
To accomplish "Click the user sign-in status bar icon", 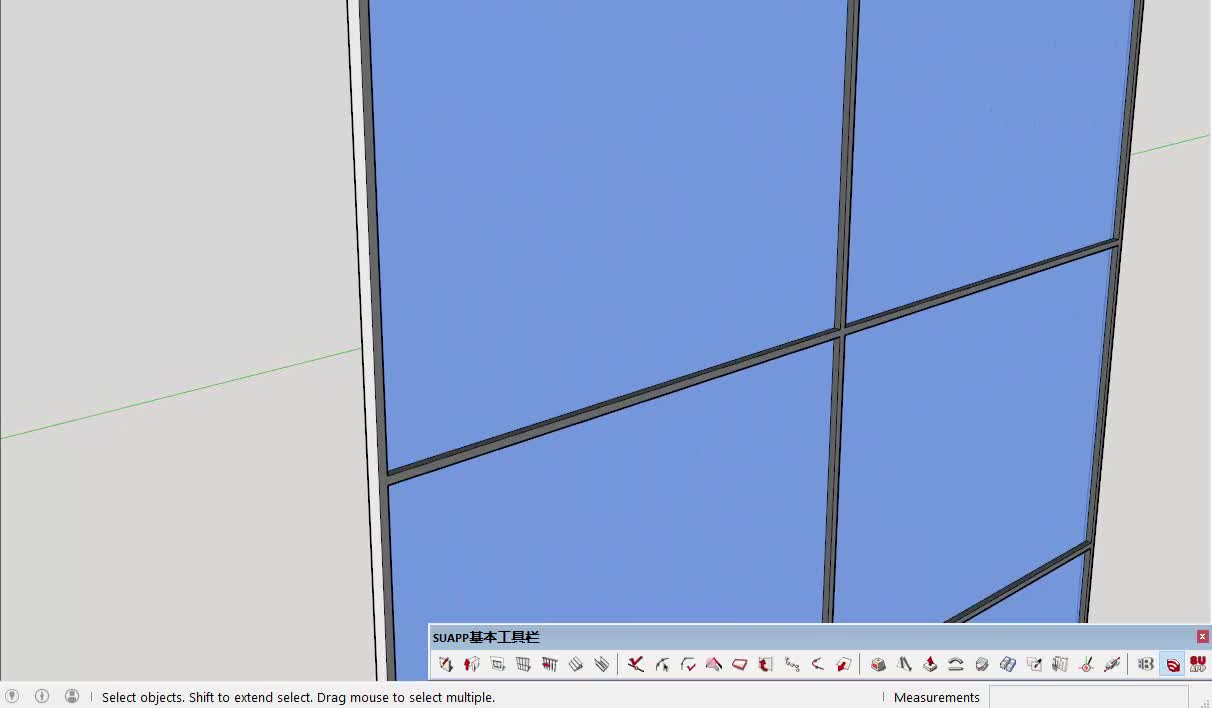I will [72, 696].
